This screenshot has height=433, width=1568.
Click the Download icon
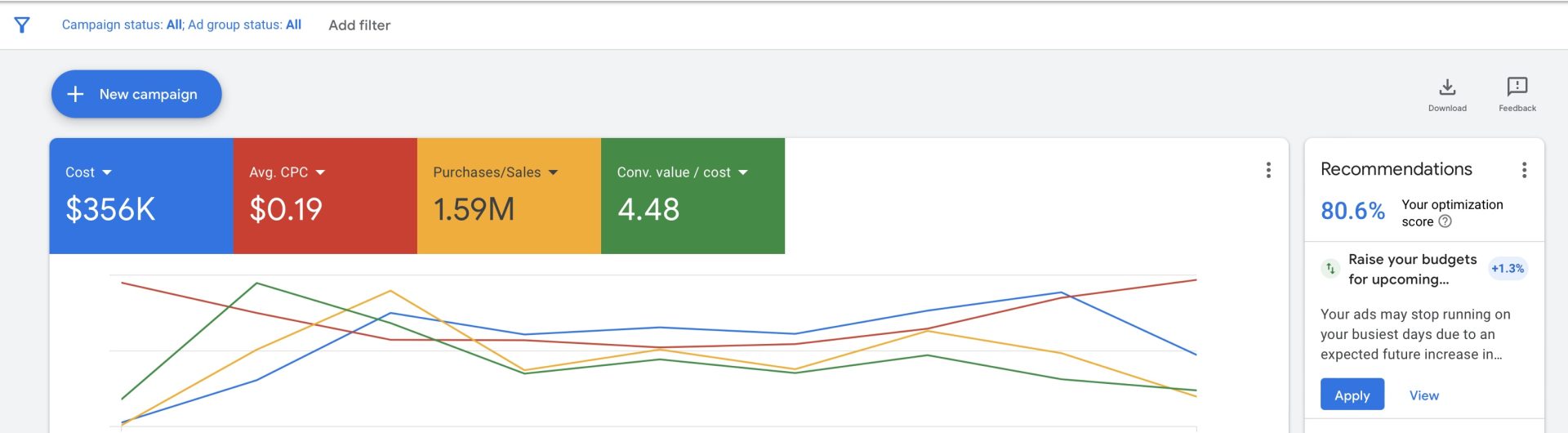click(1447, 87)
